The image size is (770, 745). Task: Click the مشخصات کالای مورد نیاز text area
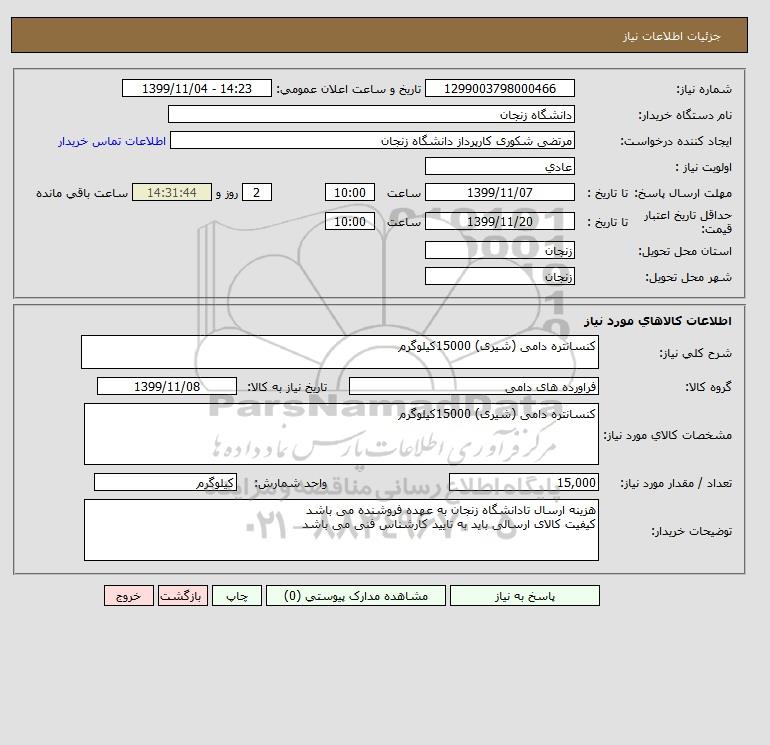tap(341, 434)
